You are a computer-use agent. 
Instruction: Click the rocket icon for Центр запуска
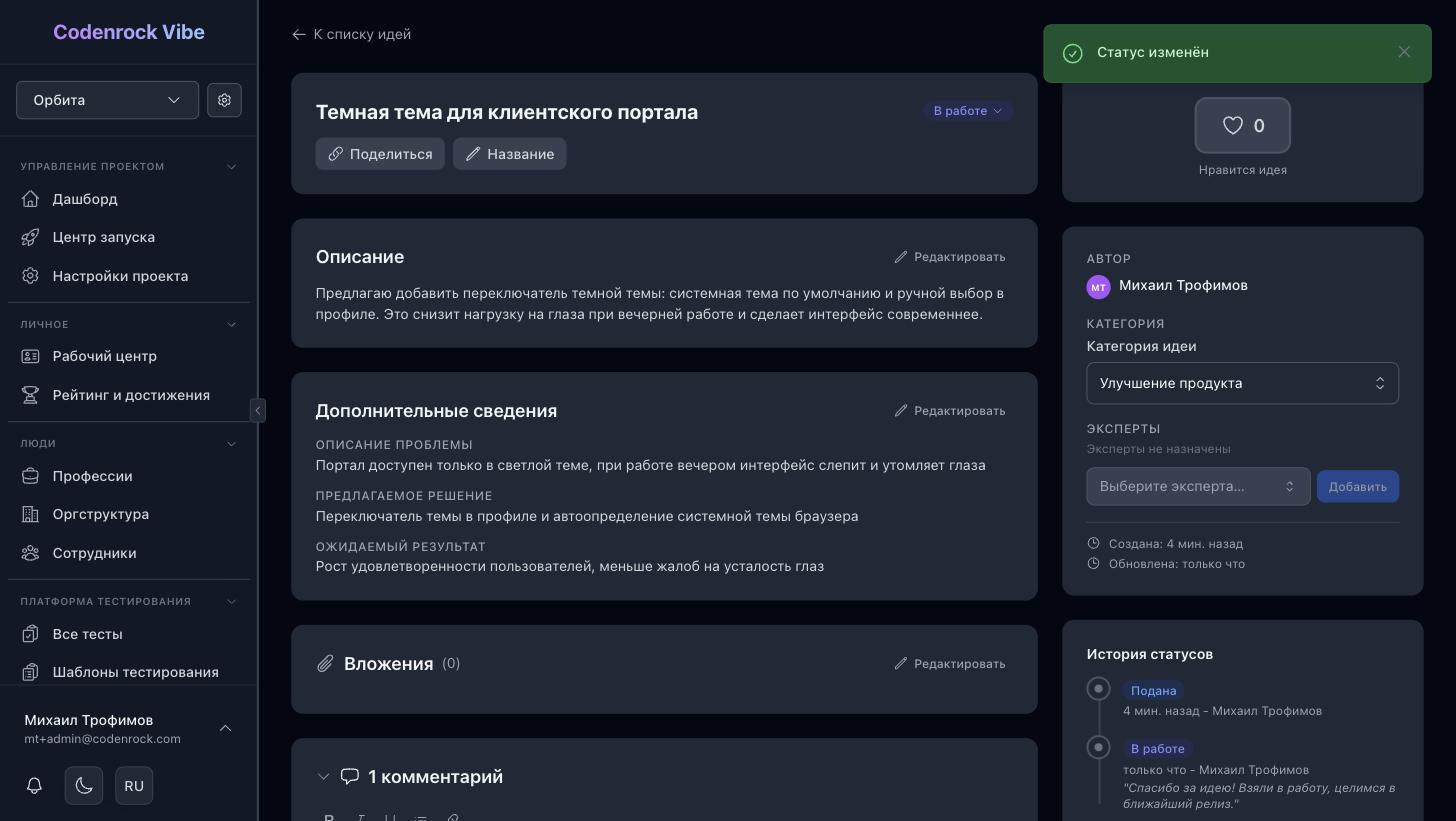(x=31, y=237)
